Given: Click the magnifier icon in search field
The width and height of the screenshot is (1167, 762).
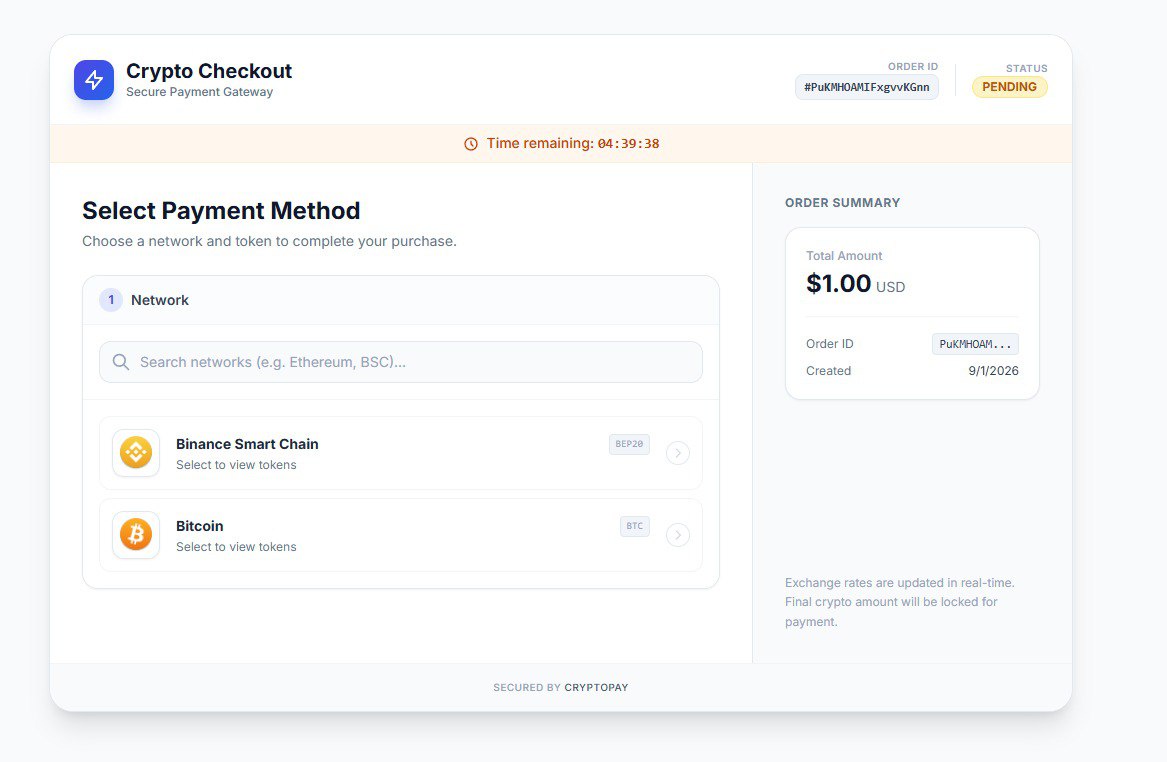Looking at the screenshot, I should point(121,362).
